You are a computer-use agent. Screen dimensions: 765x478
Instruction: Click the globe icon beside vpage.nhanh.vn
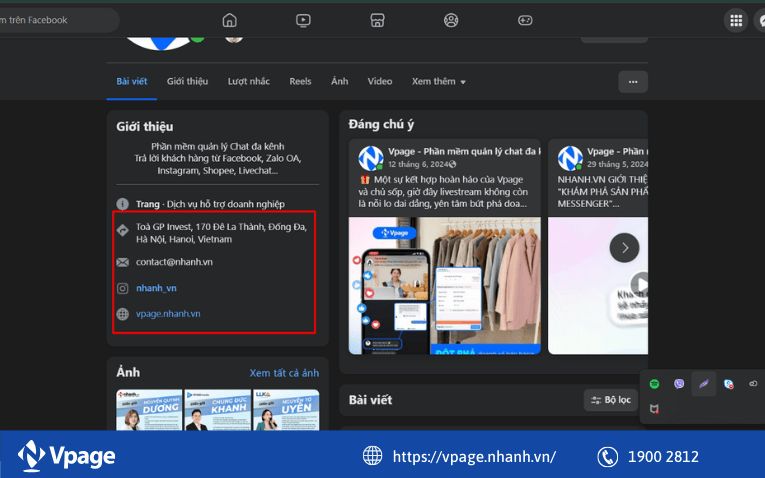tap(122, 314)
